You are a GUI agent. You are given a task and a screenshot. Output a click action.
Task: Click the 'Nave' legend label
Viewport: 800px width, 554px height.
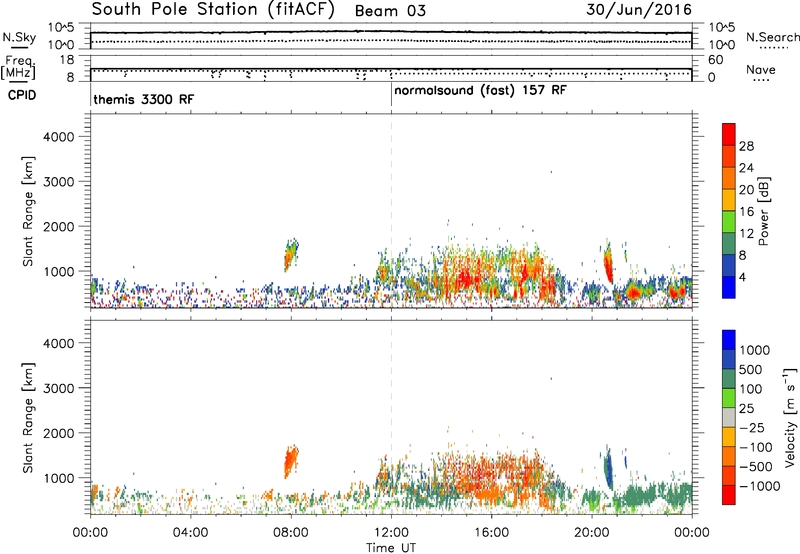click(761, 69)
